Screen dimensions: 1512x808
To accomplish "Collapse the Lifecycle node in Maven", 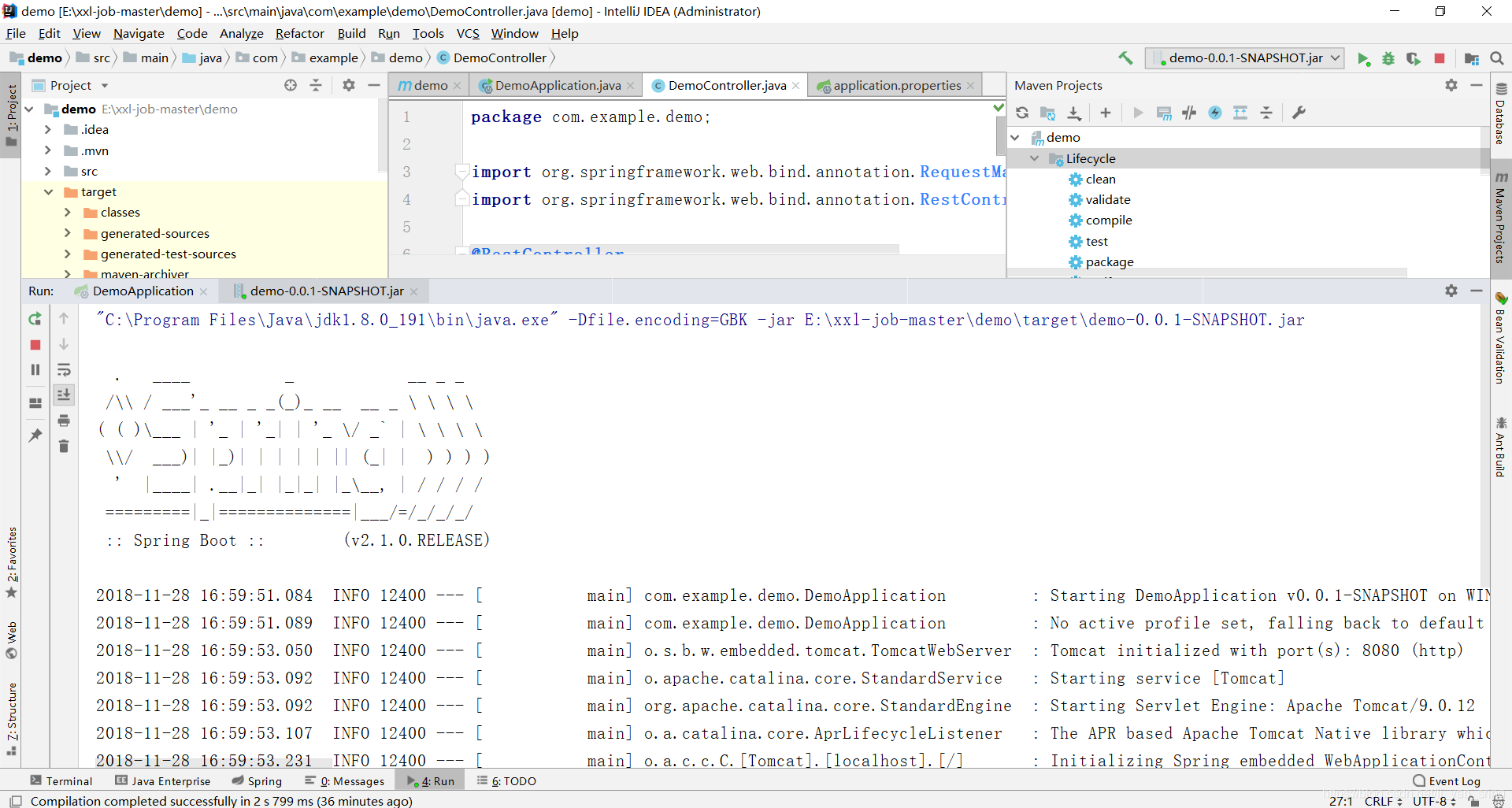I will click(1035, 158).
